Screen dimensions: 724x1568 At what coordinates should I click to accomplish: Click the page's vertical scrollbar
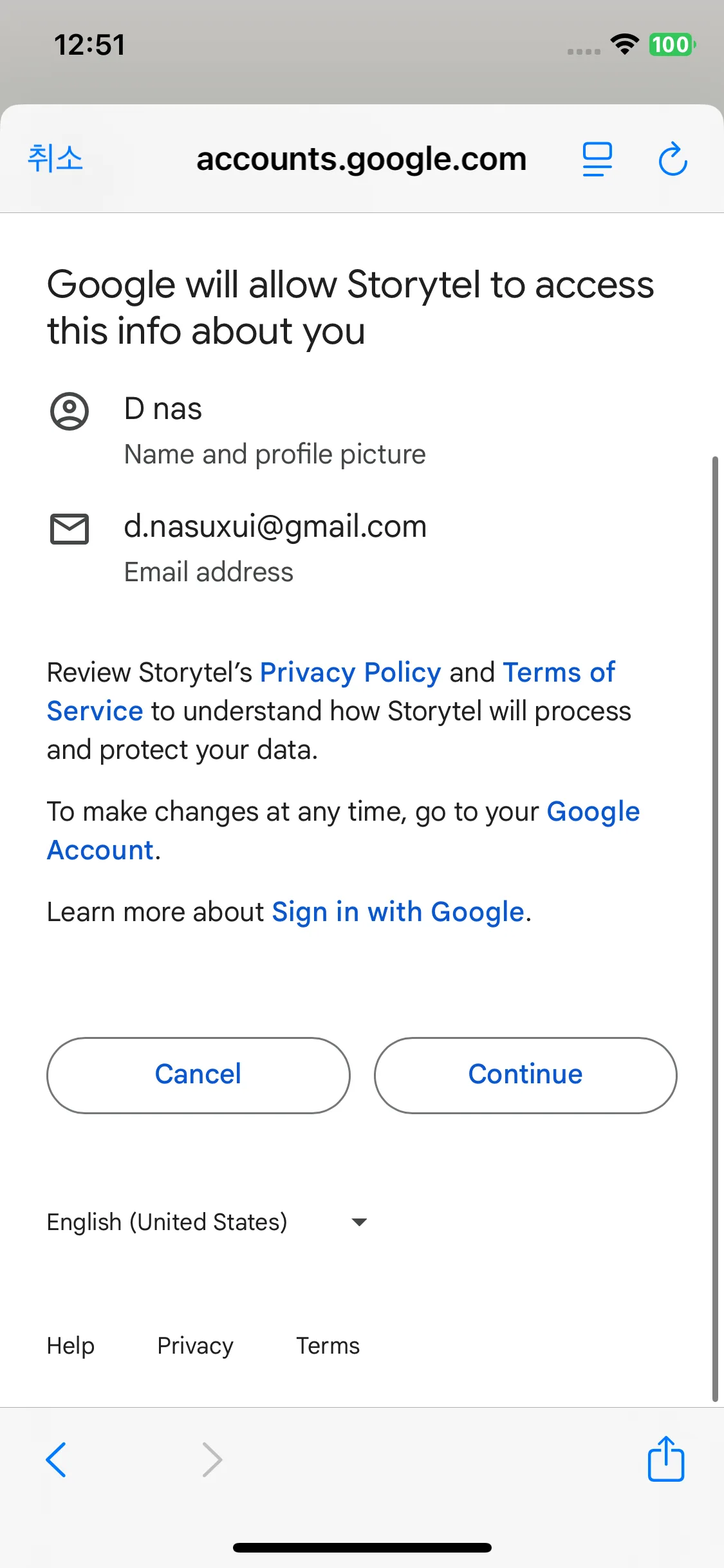[x=714, y=927]
